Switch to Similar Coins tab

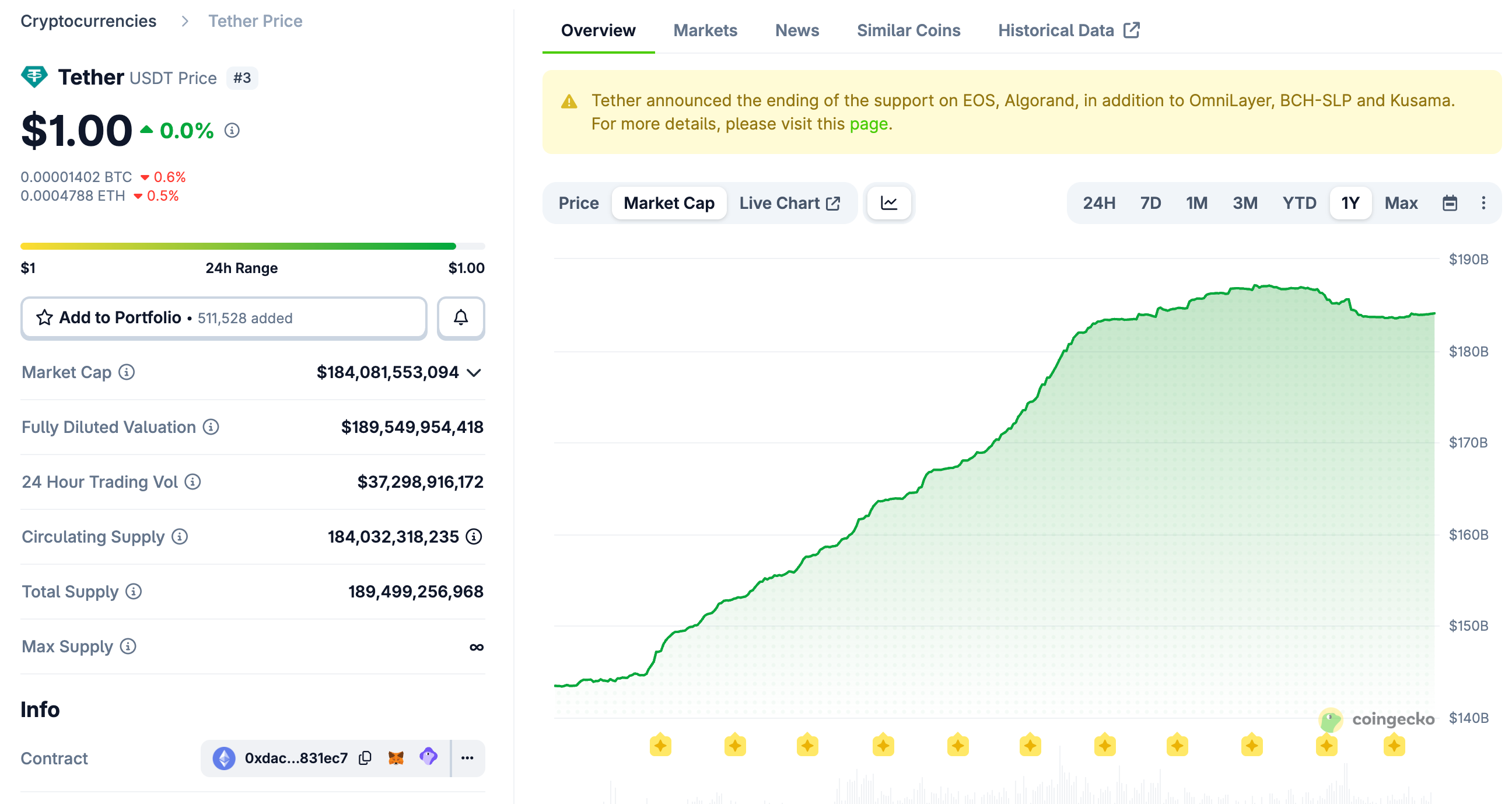(x=908, y=30)
